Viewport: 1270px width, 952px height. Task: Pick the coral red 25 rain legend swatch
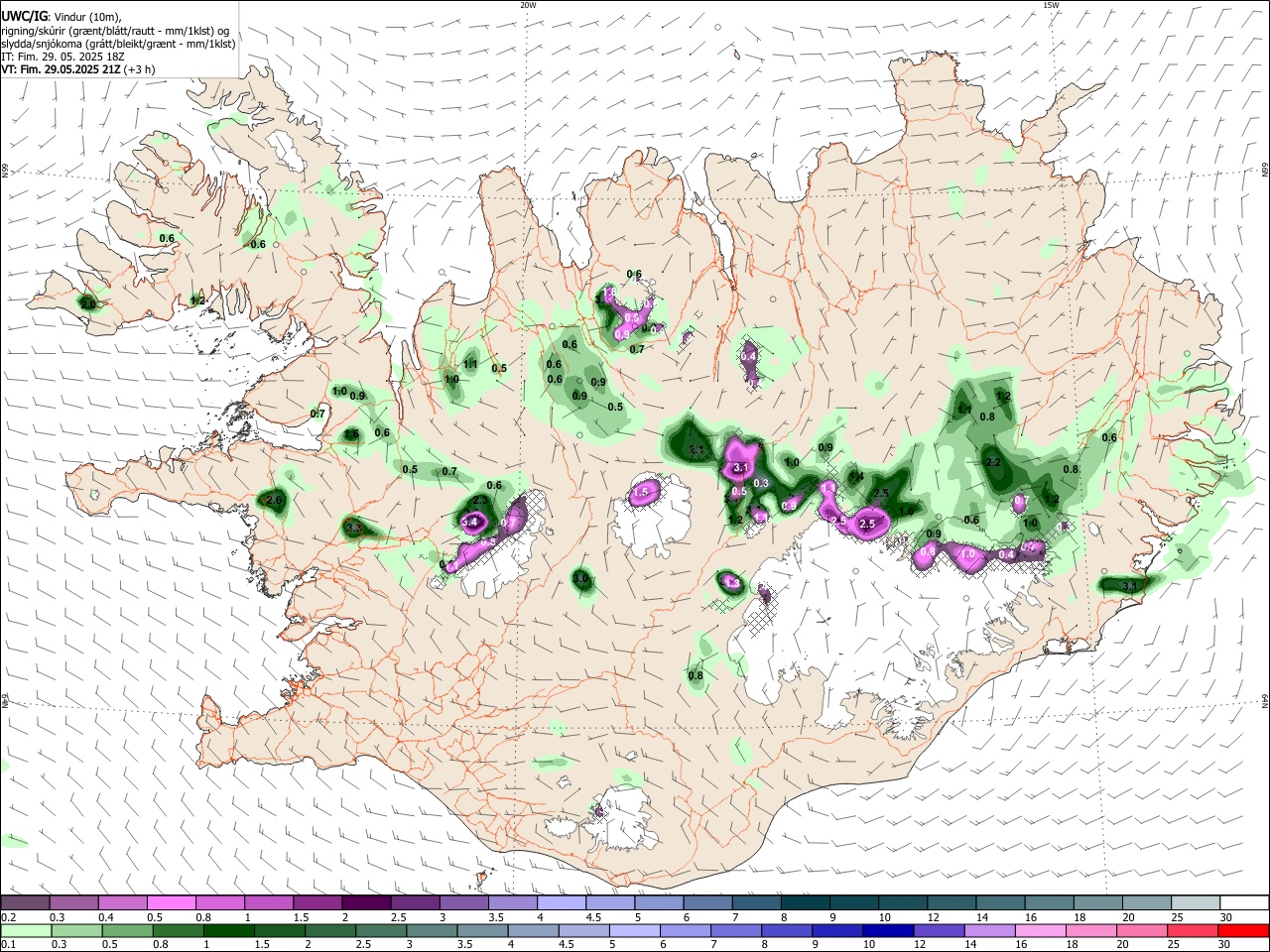(x=1194, y=930)
